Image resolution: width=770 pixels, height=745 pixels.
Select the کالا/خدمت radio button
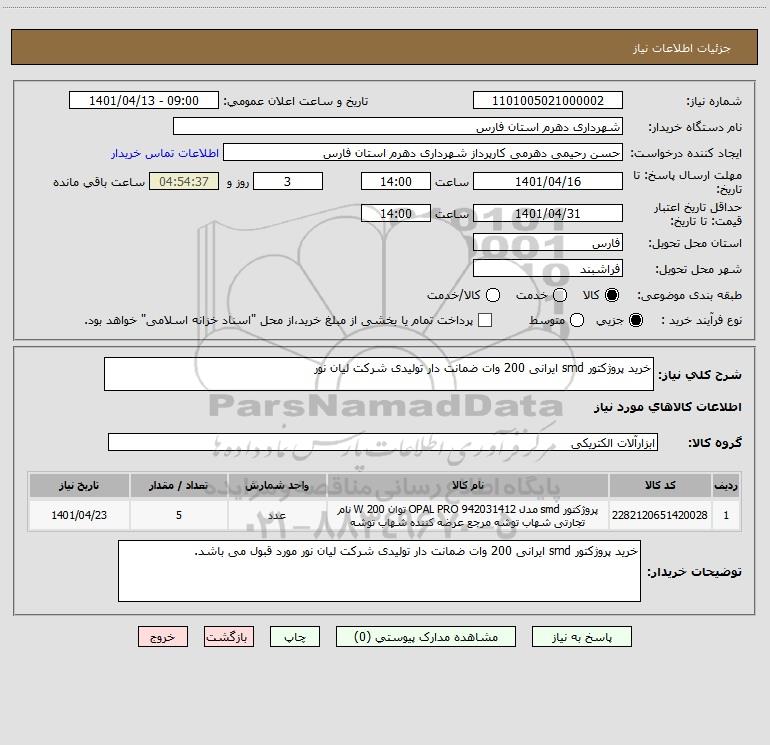pos(493,295)
